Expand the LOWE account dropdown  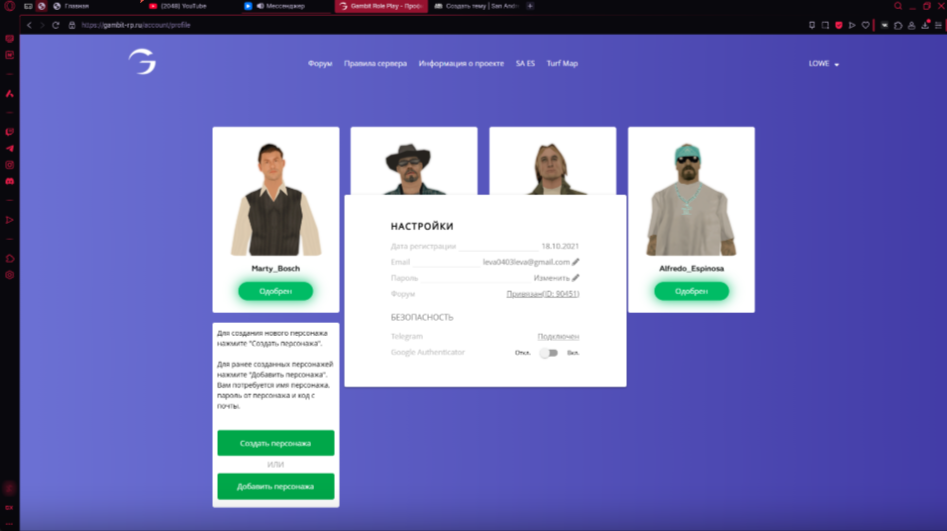click(x=824, y=64)
